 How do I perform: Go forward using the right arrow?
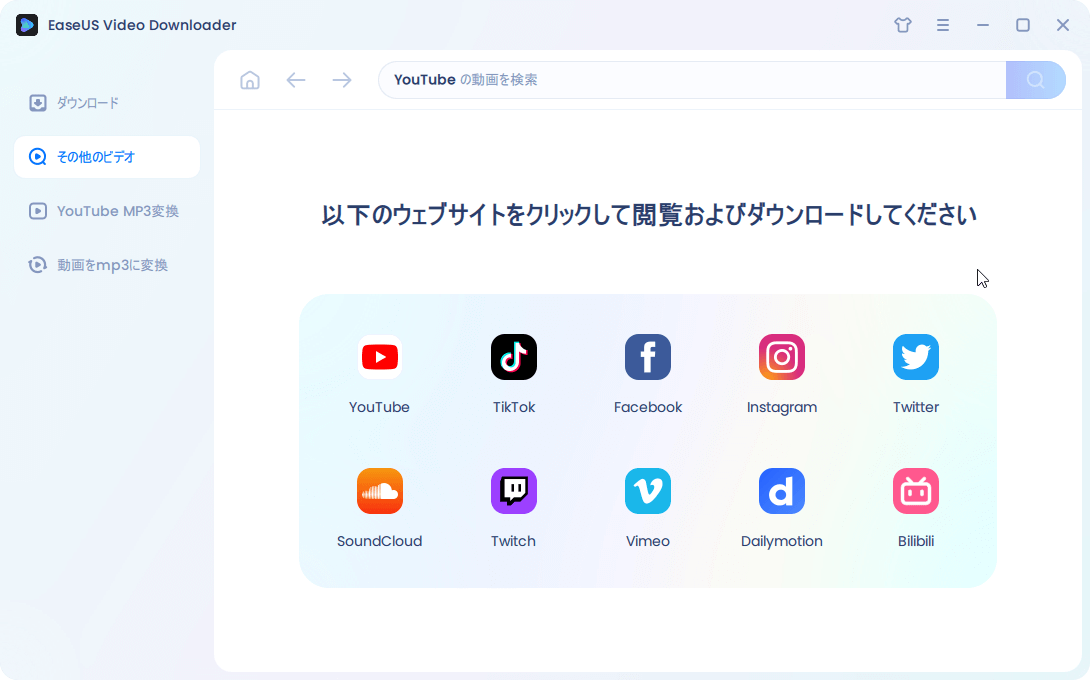[342, 80]
